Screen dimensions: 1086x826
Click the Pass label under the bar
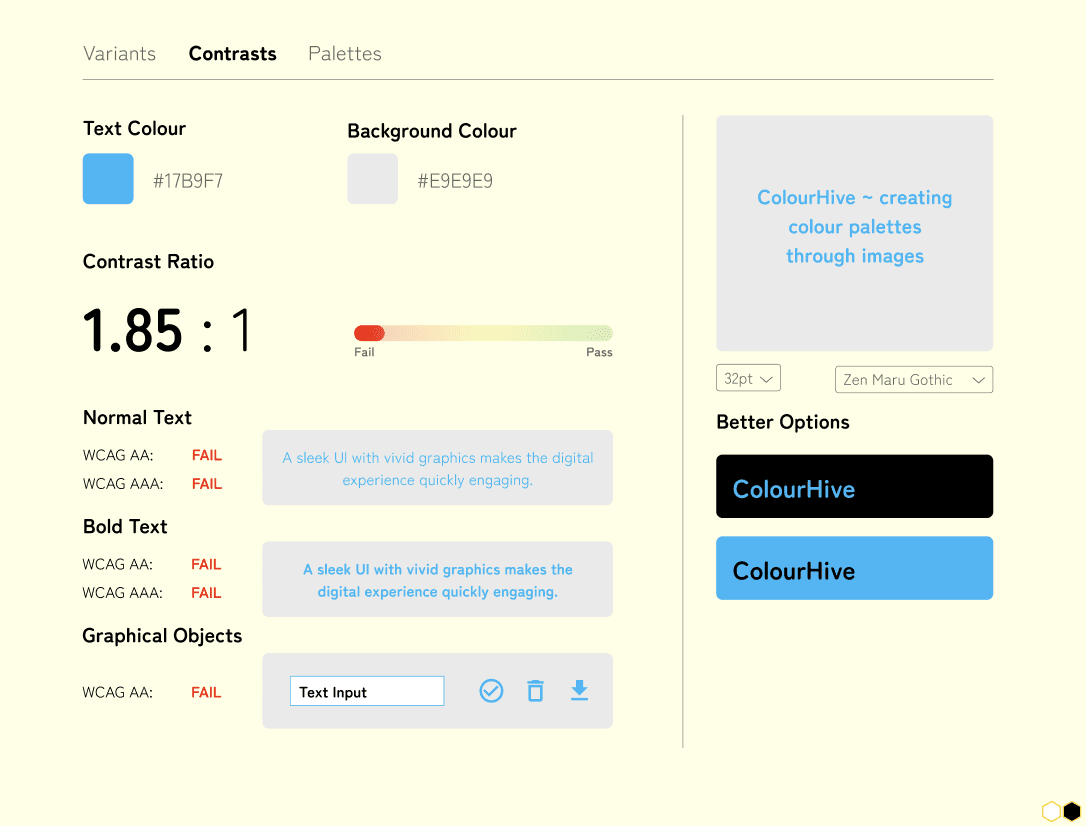point(599,352)
